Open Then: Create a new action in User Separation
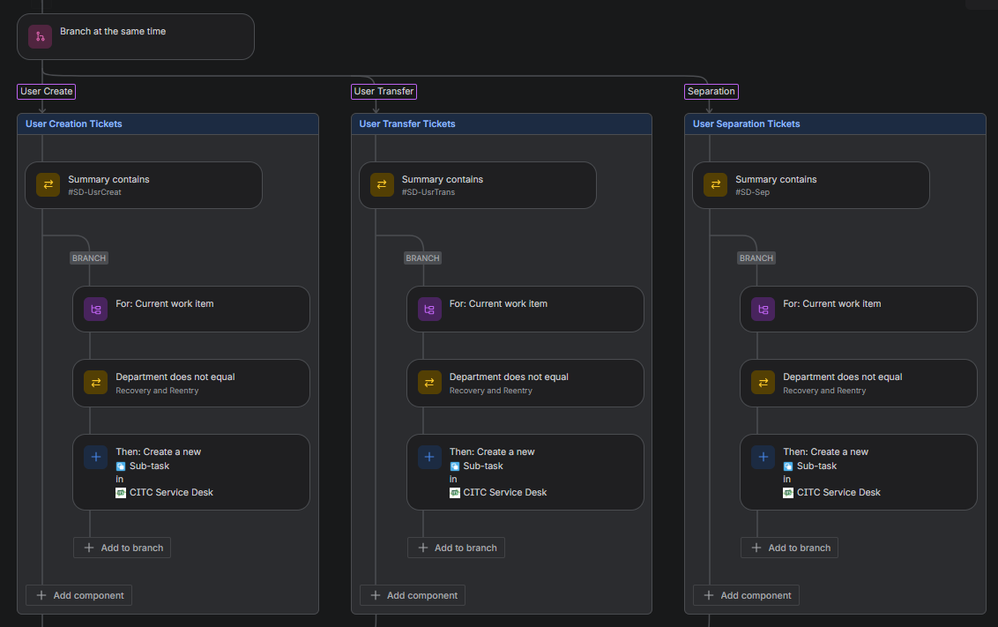Screen dimensions: 998x627 [x=859, y=472]
